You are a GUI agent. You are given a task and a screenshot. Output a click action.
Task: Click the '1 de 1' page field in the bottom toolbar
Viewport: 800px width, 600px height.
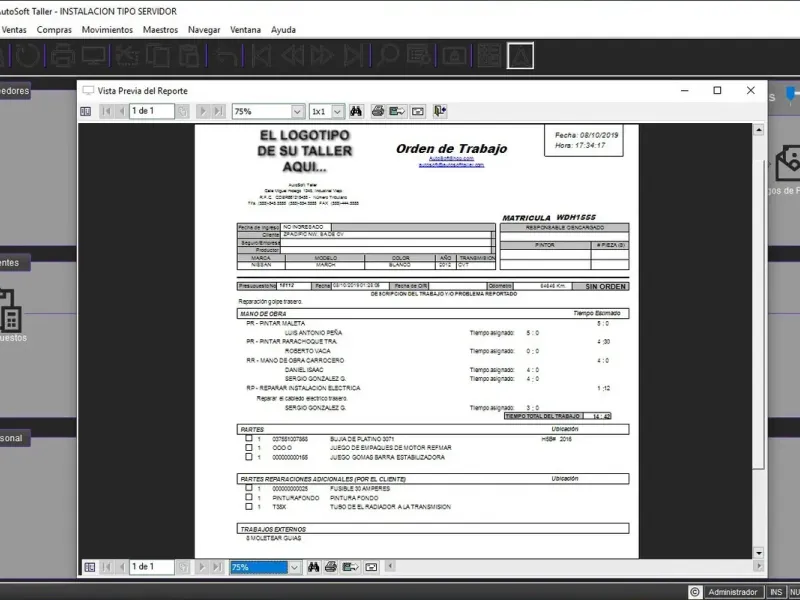(x=152, y=567)
